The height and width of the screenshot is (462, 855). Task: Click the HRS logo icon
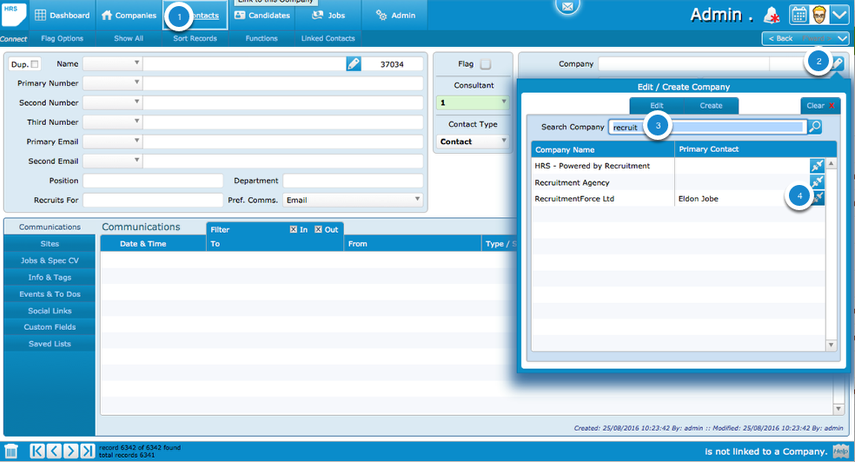[13, 14]
